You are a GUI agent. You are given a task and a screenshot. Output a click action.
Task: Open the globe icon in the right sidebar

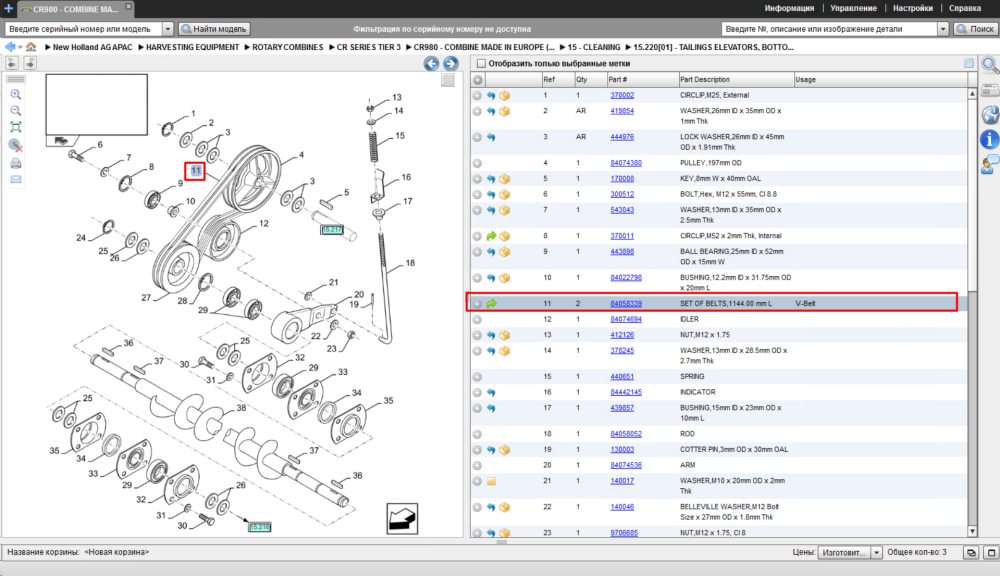click(x=990, y=115)
